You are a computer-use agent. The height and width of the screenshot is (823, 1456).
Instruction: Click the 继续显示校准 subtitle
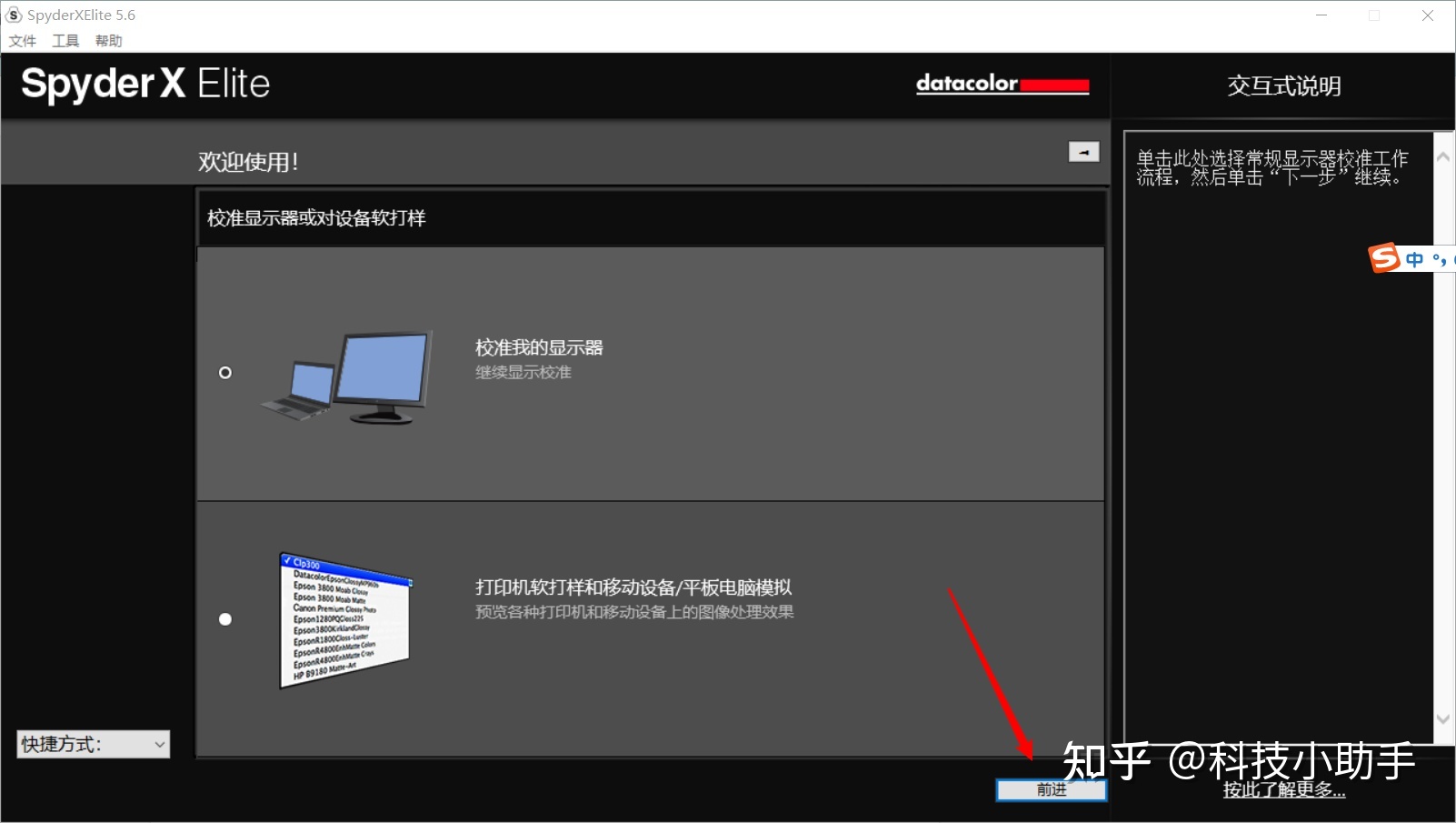pyautogui.click(x=523, y=372)
